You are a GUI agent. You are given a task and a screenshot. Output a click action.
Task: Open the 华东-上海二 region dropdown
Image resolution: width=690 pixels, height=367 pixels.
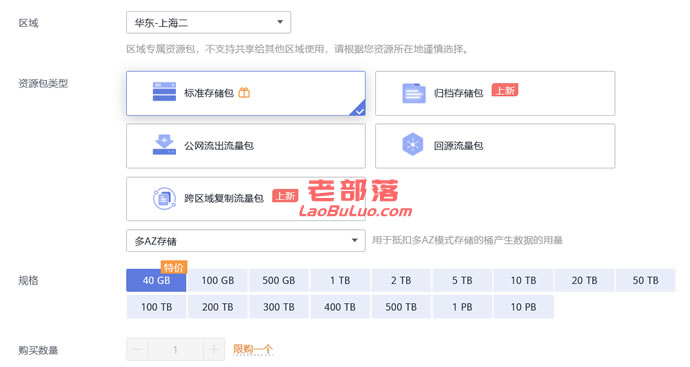coord(208,22)
